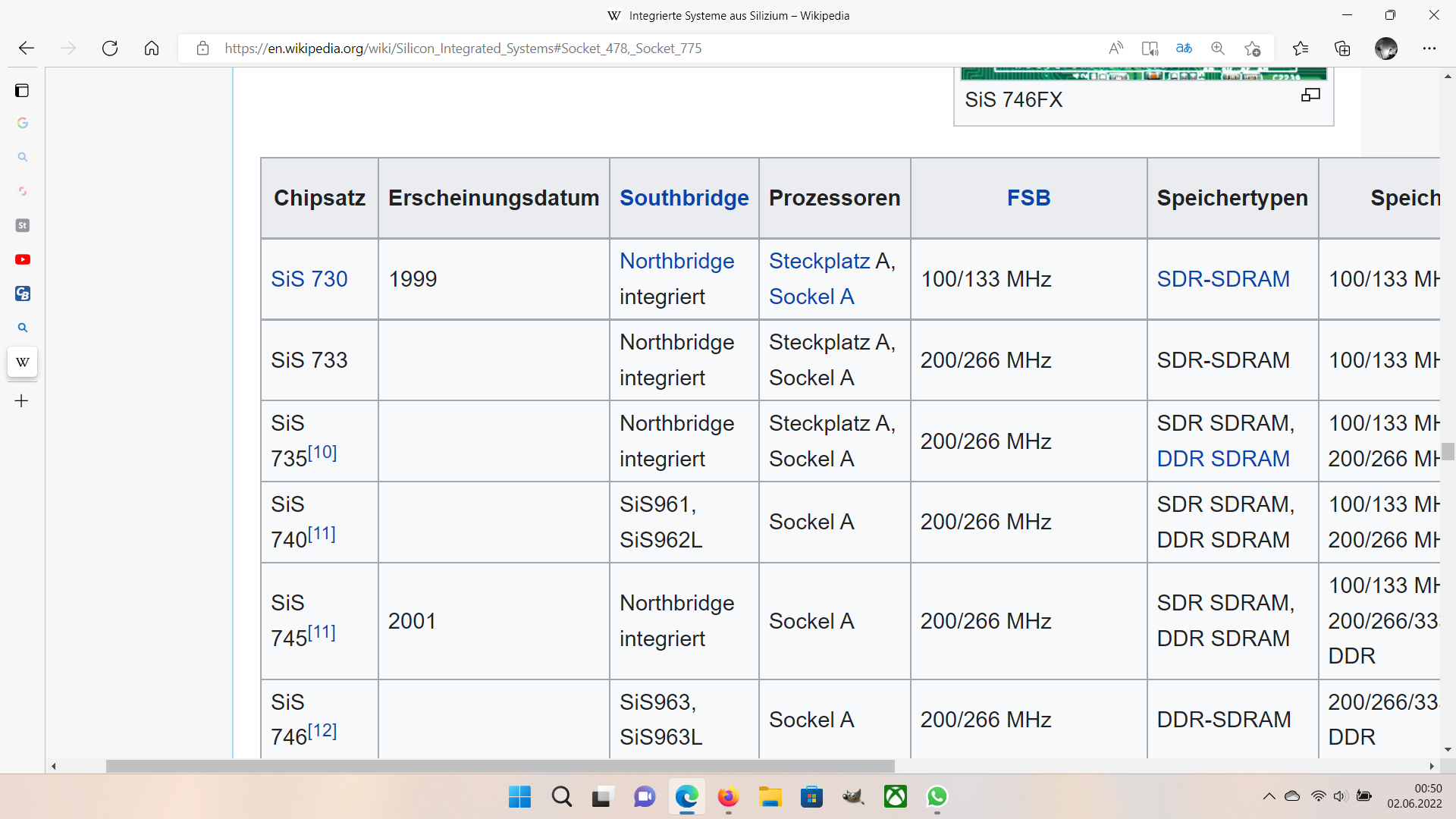Follow the DDR SDRAM link
1456x819 pixels.
[x=1222, y=459]
